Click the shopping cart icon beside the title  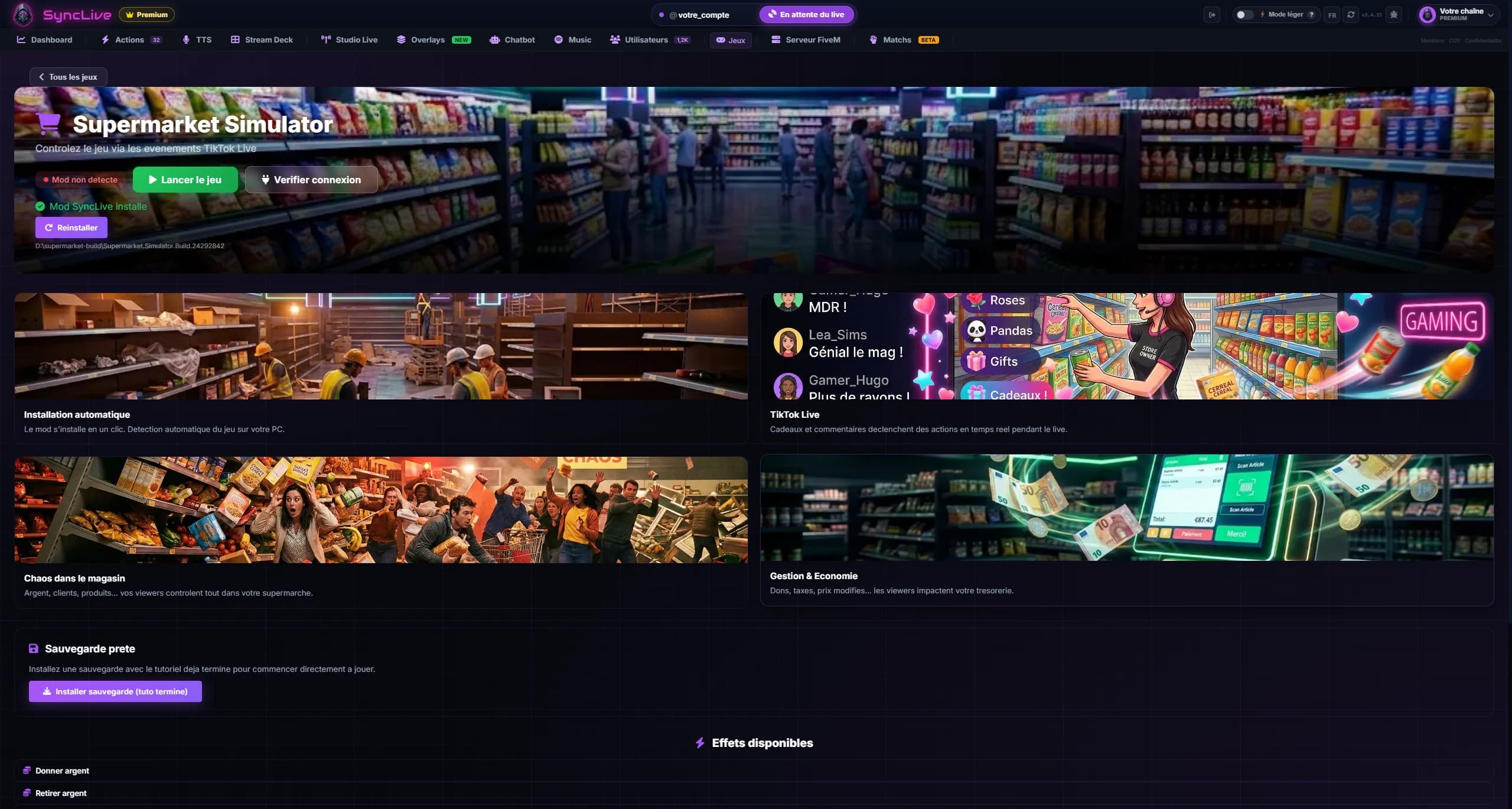click(48, 124)
